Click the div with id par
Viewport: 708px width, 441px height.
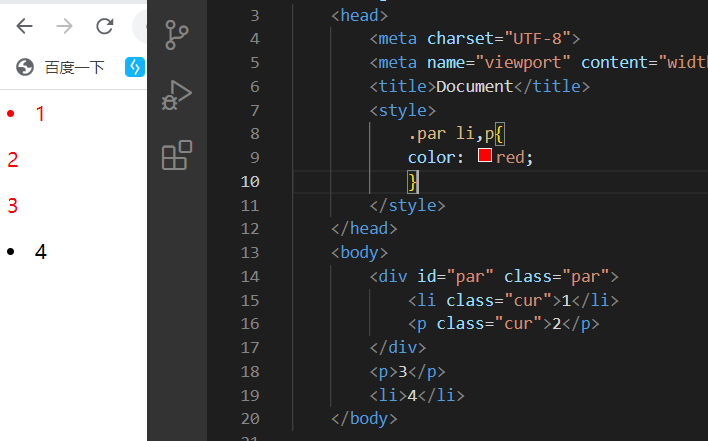(x=494, y=276)
